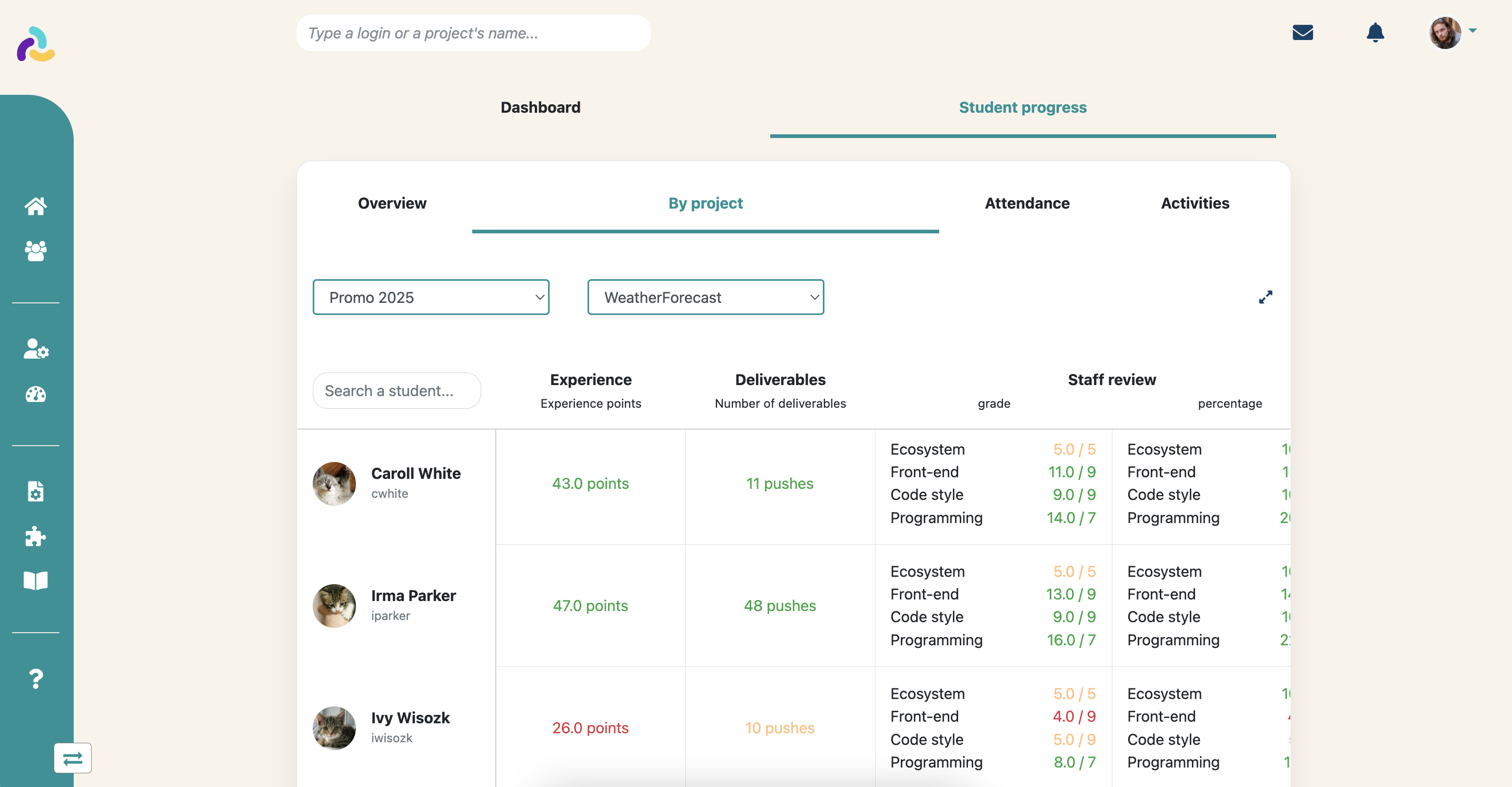Screen dimensions: 1512x787
Task: Expand the account caret next to avatar
Action: pyautogui.click(x=1473, y=31)
